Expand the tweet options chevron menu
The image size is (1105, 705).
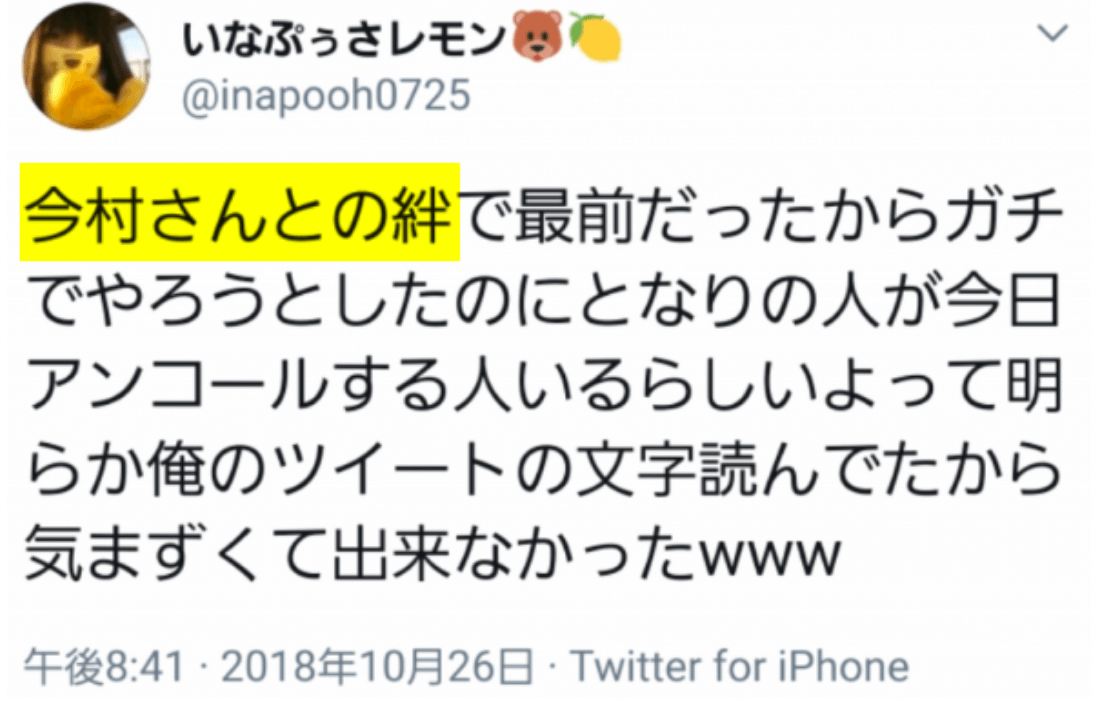click(x=1053, y=32)
